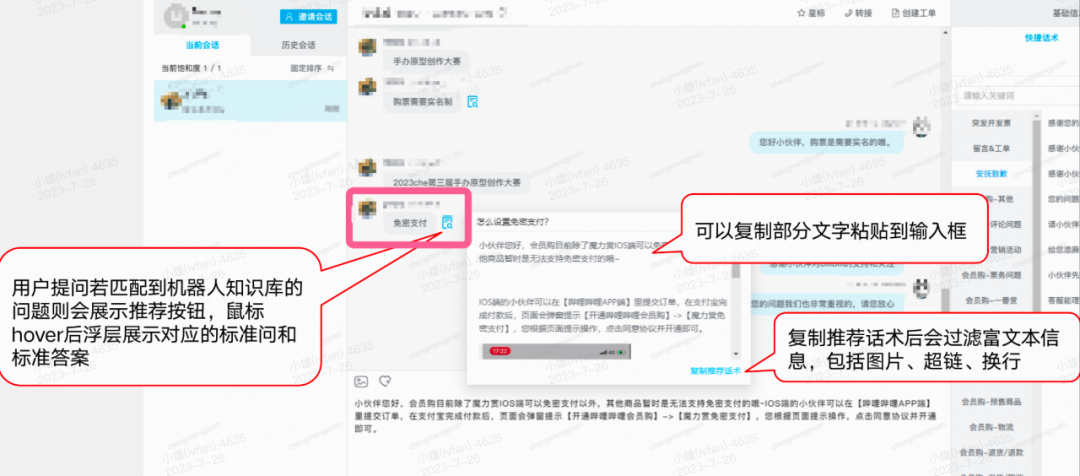Click the popup scrollbar down arrow
Image resolution: width=1080 pixels, height=476 pixels.
pos(736,354)
